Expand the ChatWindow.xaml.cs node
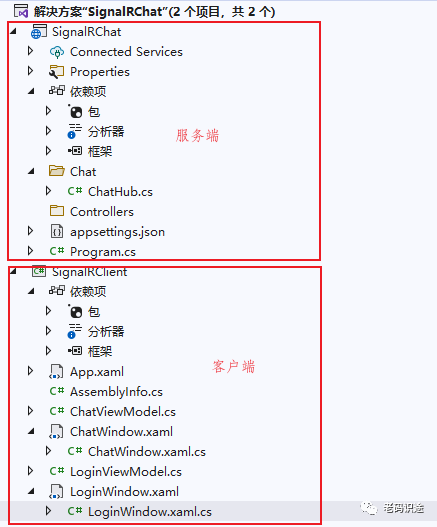437x527 pixels. coord(48,451)
